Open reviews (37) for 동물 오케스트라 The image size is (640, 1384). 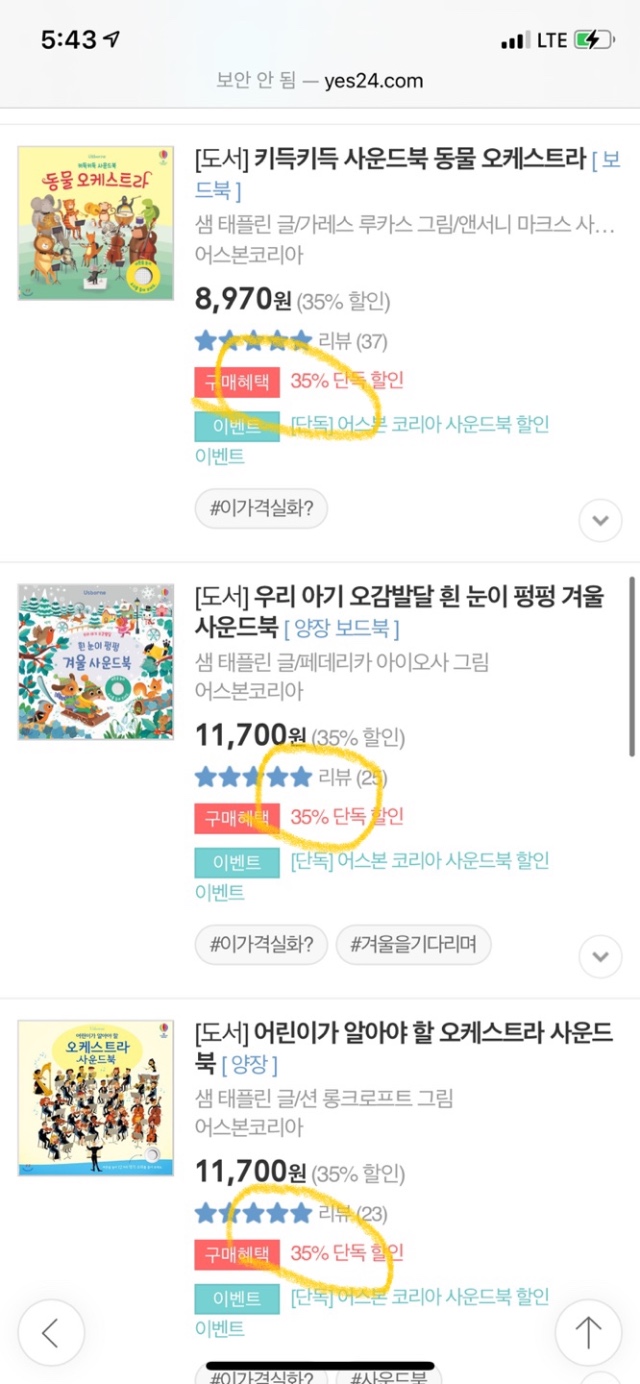click(352, 341)
